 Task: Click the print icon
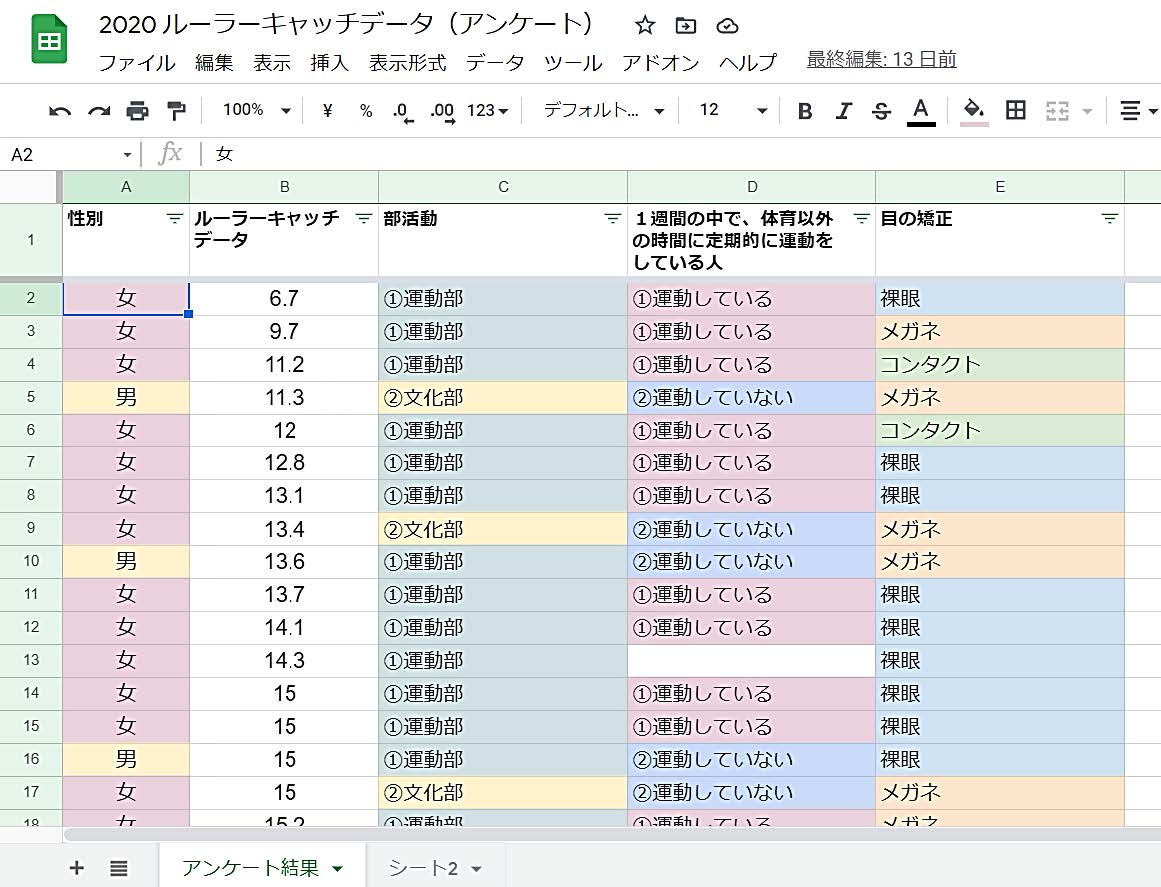pos(137,111)
